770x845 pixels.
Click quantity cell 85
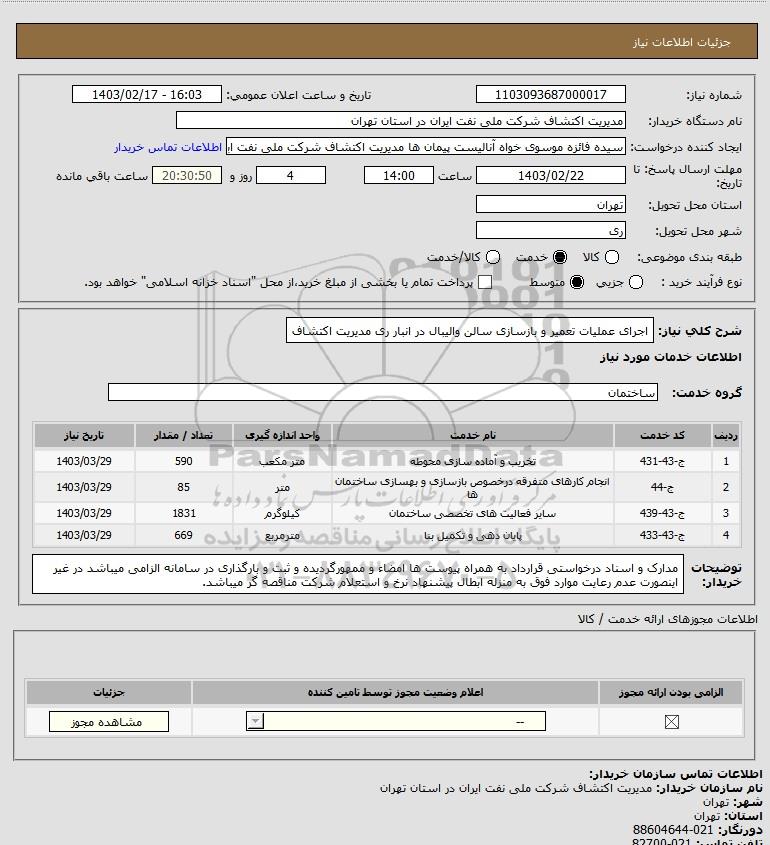pos(183,487)
